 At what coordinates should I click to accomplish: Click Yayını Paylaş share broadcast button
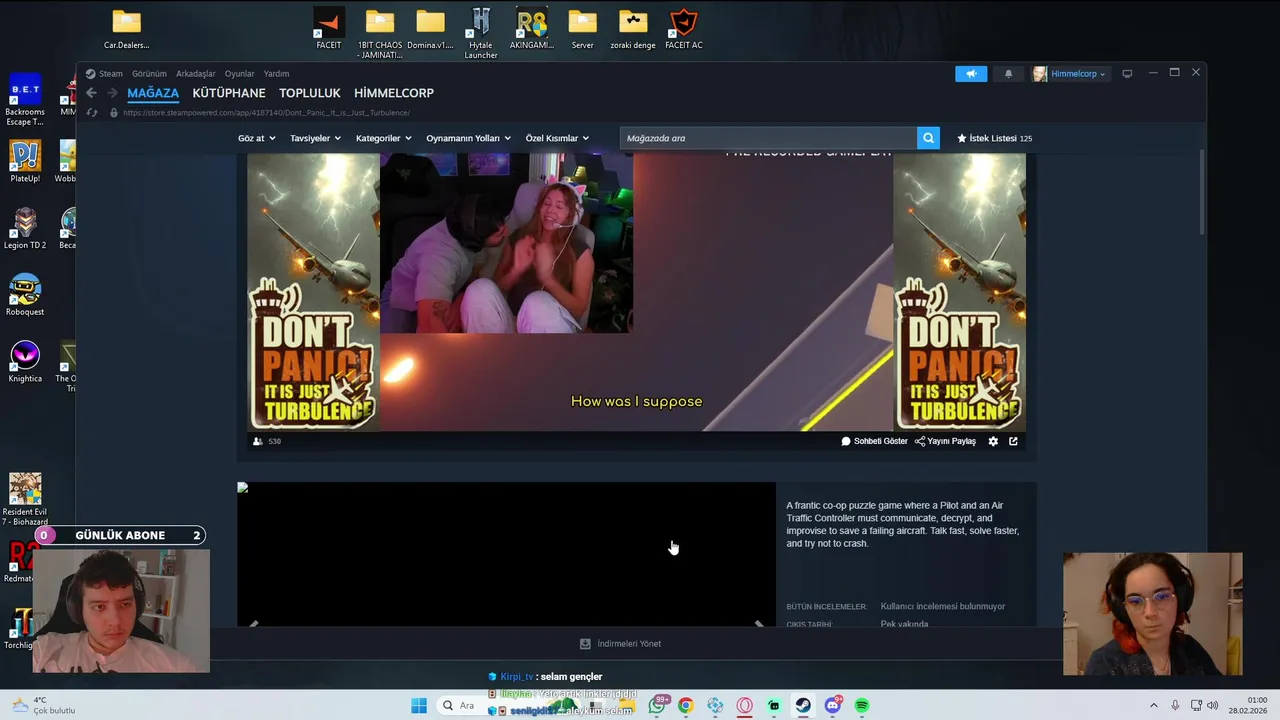pos(945,441)
